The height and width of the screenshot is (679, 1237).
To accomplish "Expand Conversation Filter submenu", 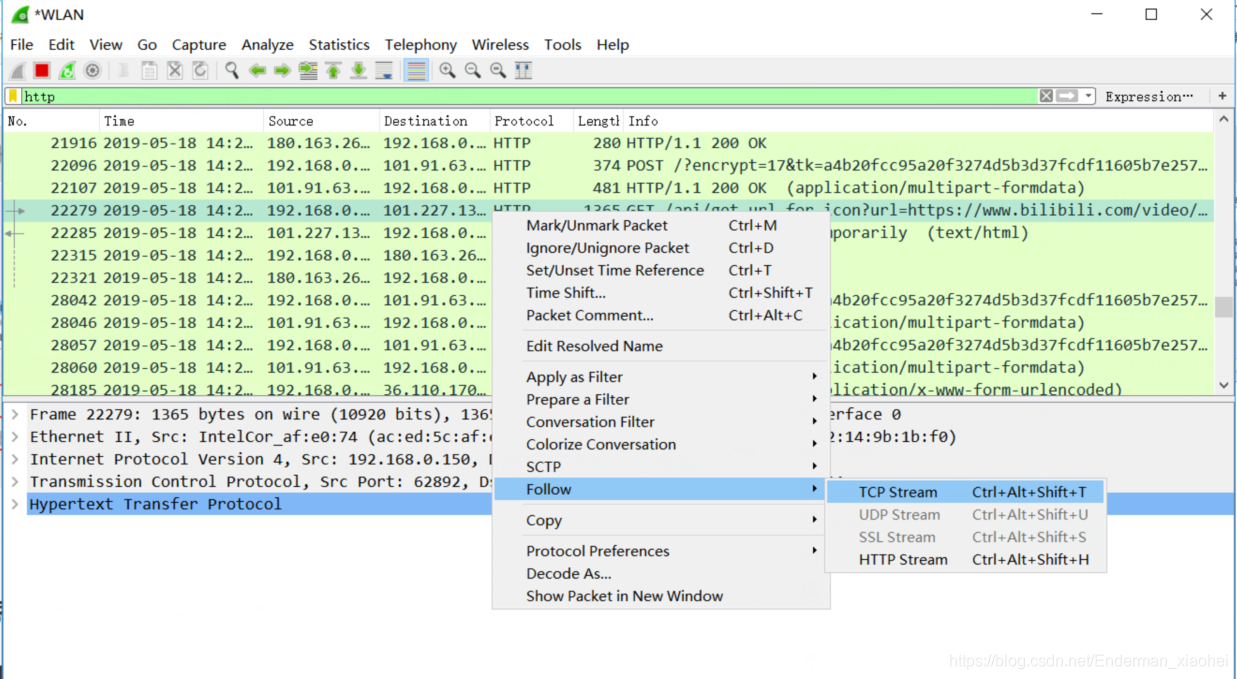I will pos(661,422).
